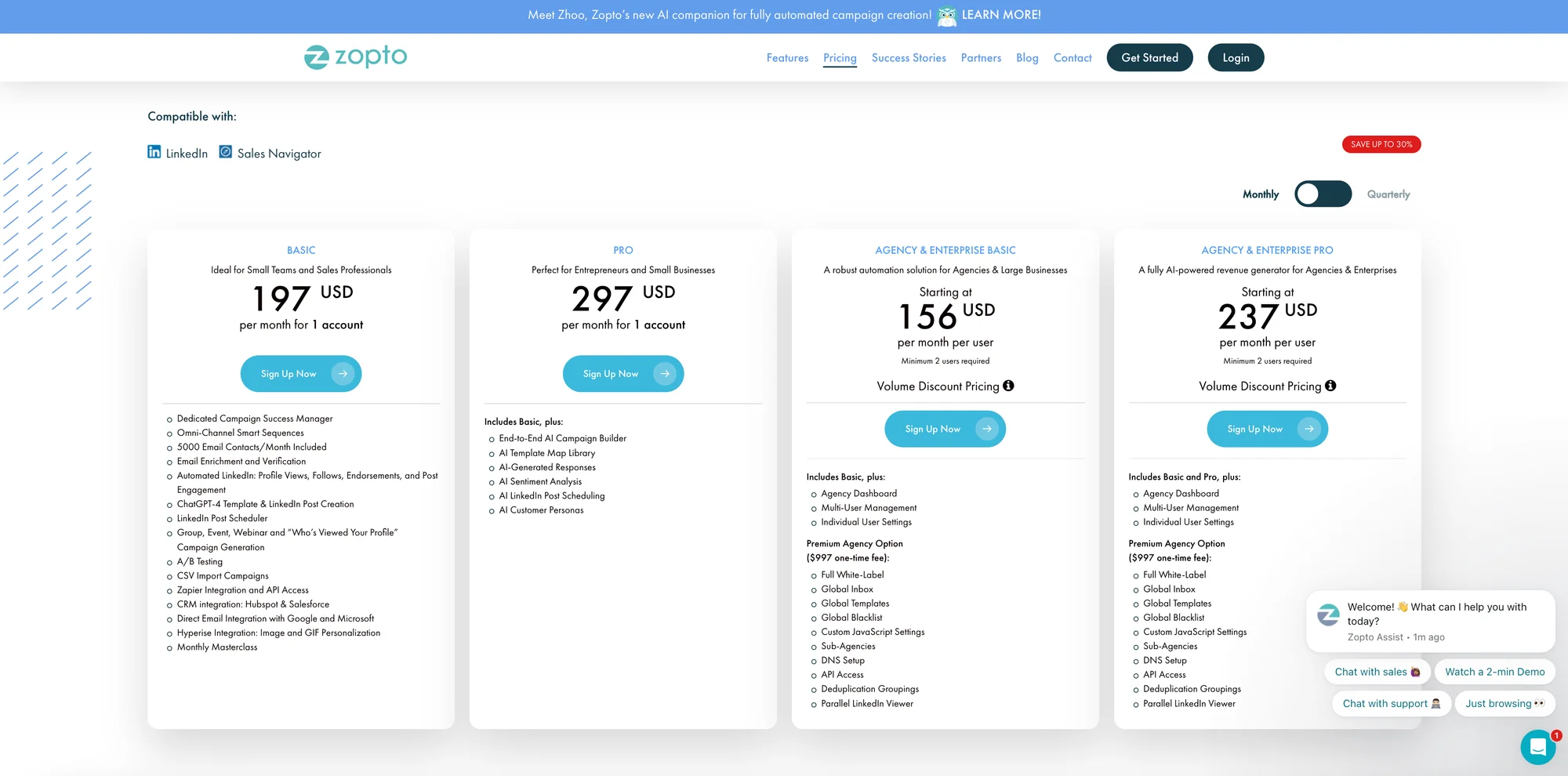Go to the Pricing page tab

tap(840, 58)
